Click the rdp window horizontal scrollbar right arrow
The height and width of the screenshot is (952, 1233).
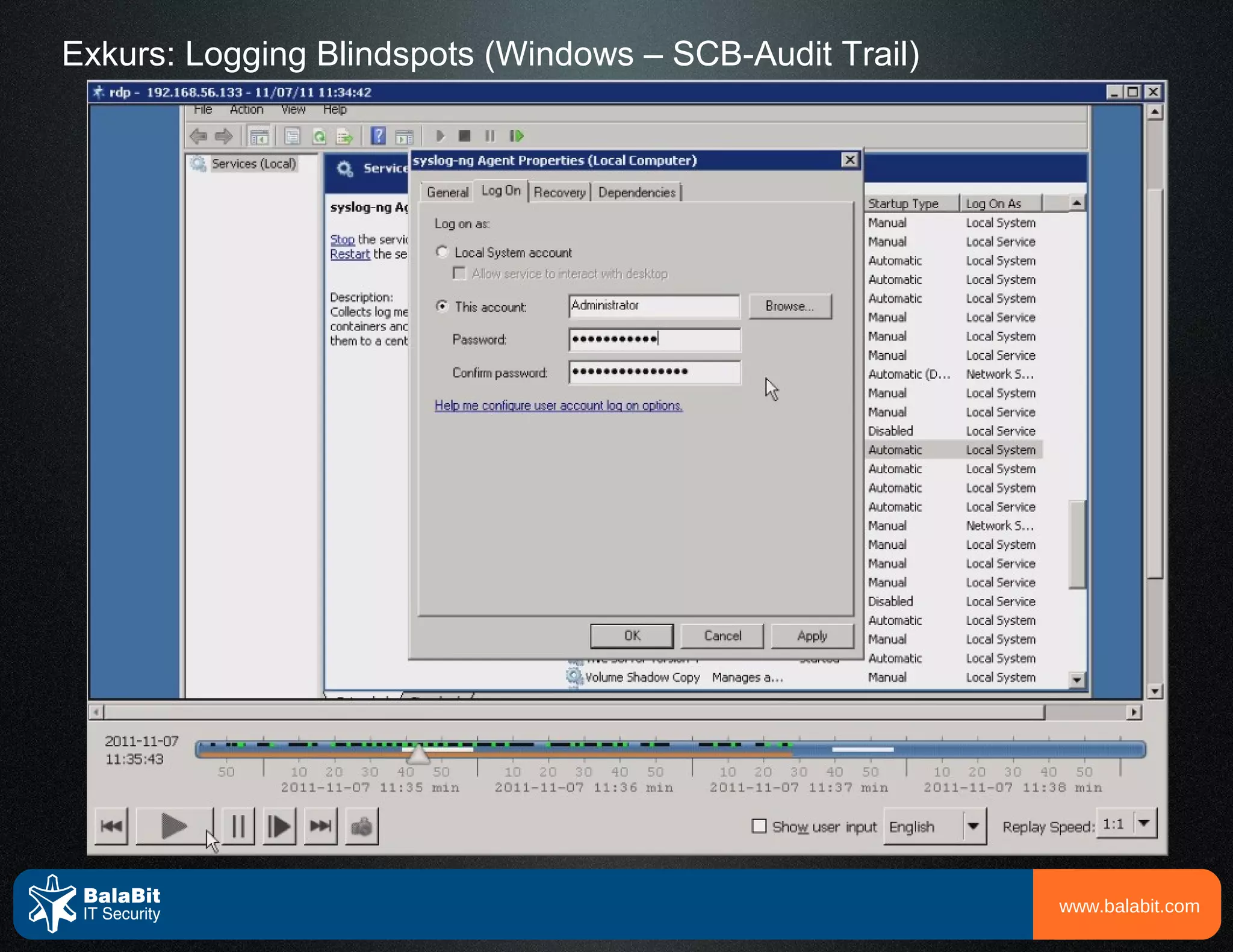(x=1134, y=712)
